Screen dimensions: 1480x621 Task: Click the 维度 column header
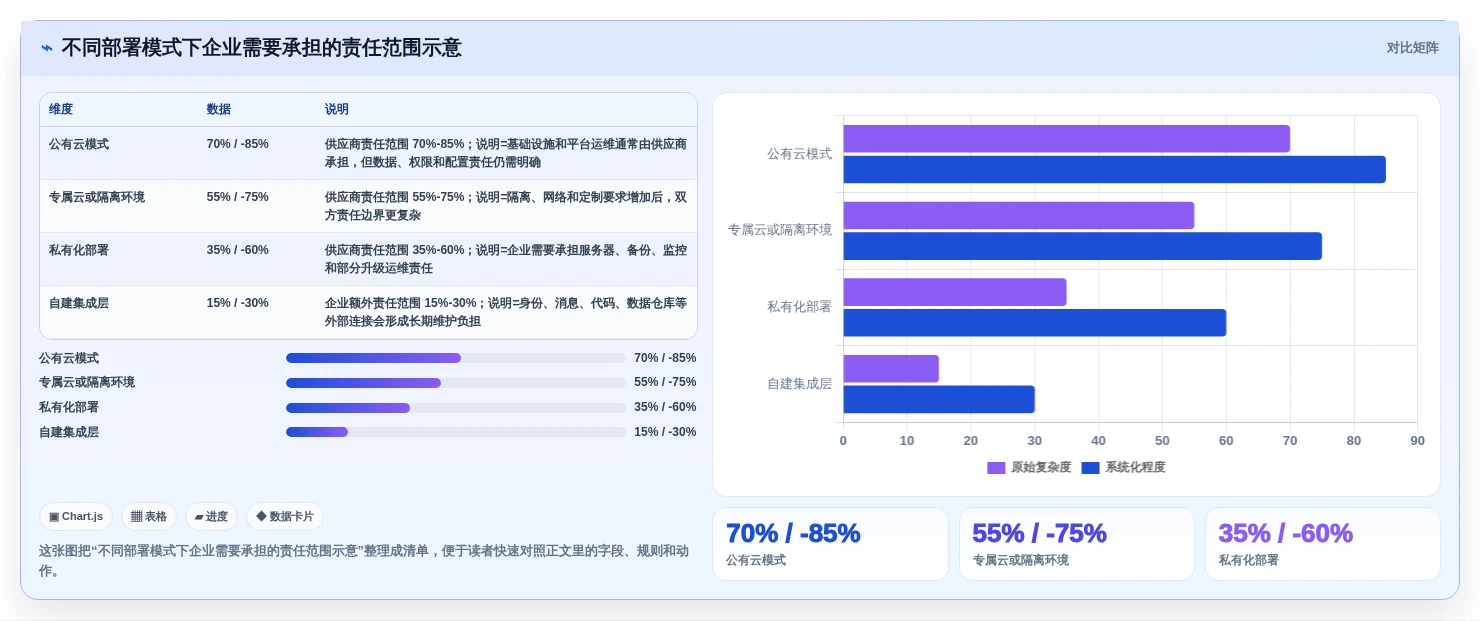point(61,109)
